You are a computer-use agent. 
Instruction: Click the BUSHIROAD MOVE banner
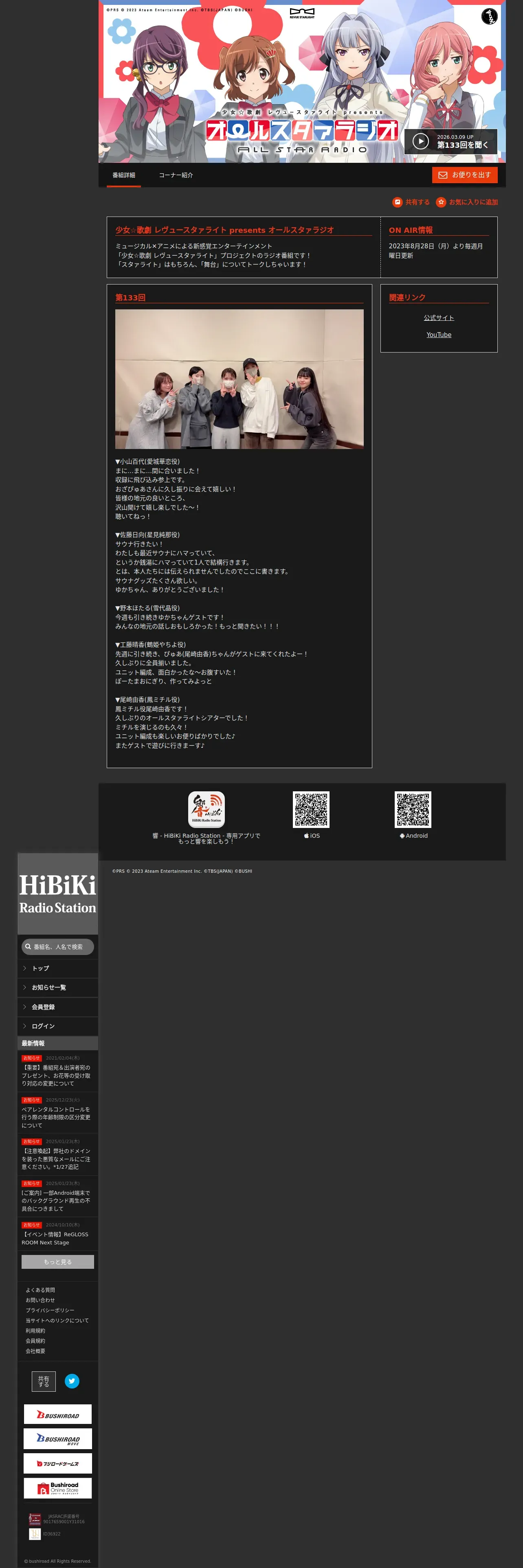click(58, 1439)
